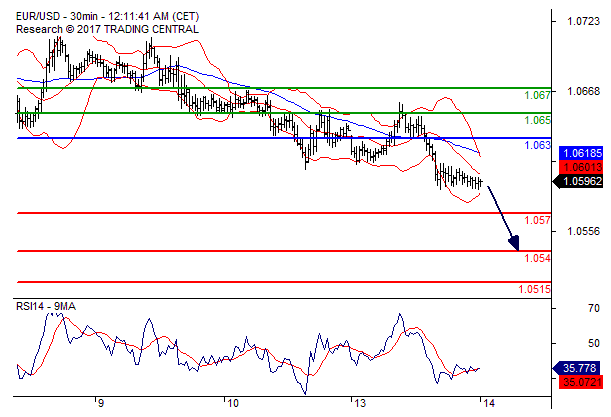The height and width of the screenshot is (417, 611).
Task: Click the green 1.067 resistance label
Action: point(537,95)
